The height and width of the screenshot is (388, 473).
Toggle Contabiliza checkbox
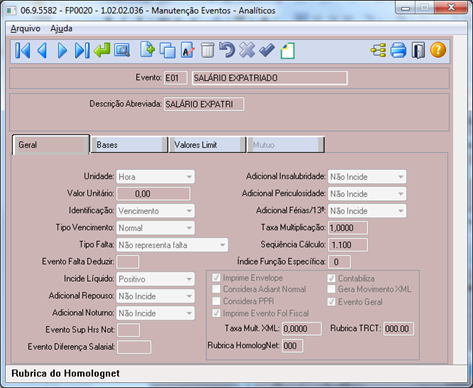point(331,278)
